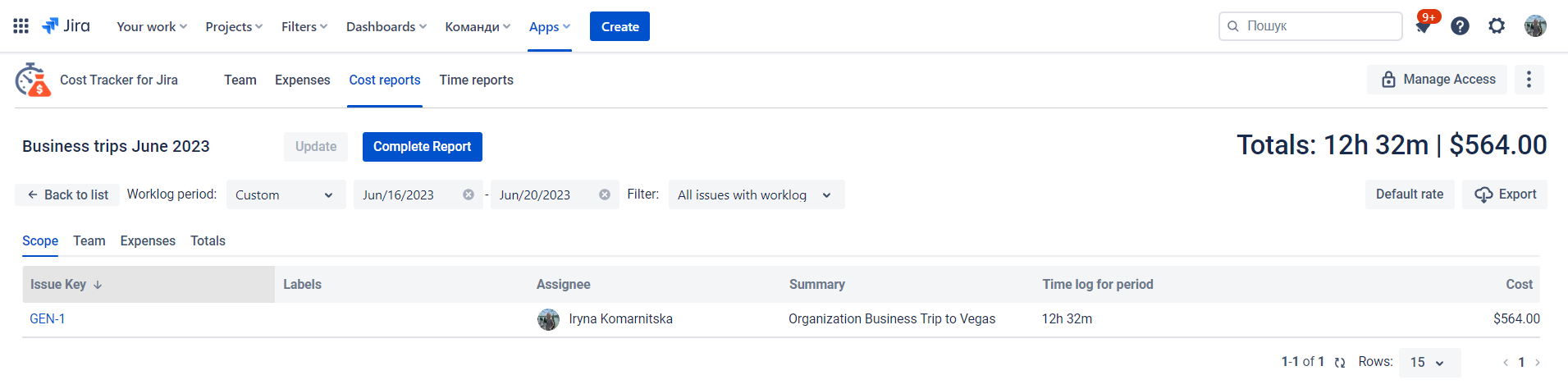Switch to the Expenses top navigation tab
Viewport: 1568px width, 389px height.
(303, 80)
